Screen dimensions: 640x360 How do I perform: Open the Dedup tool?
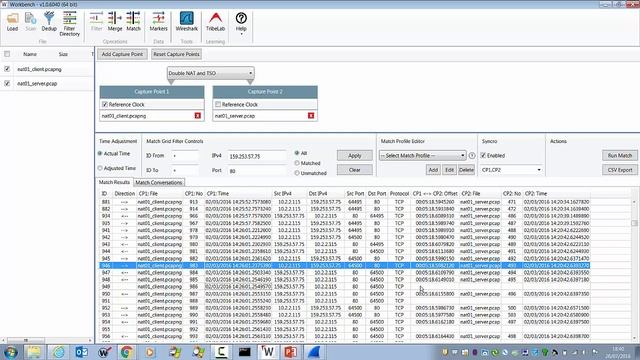[x=49, y=22]
